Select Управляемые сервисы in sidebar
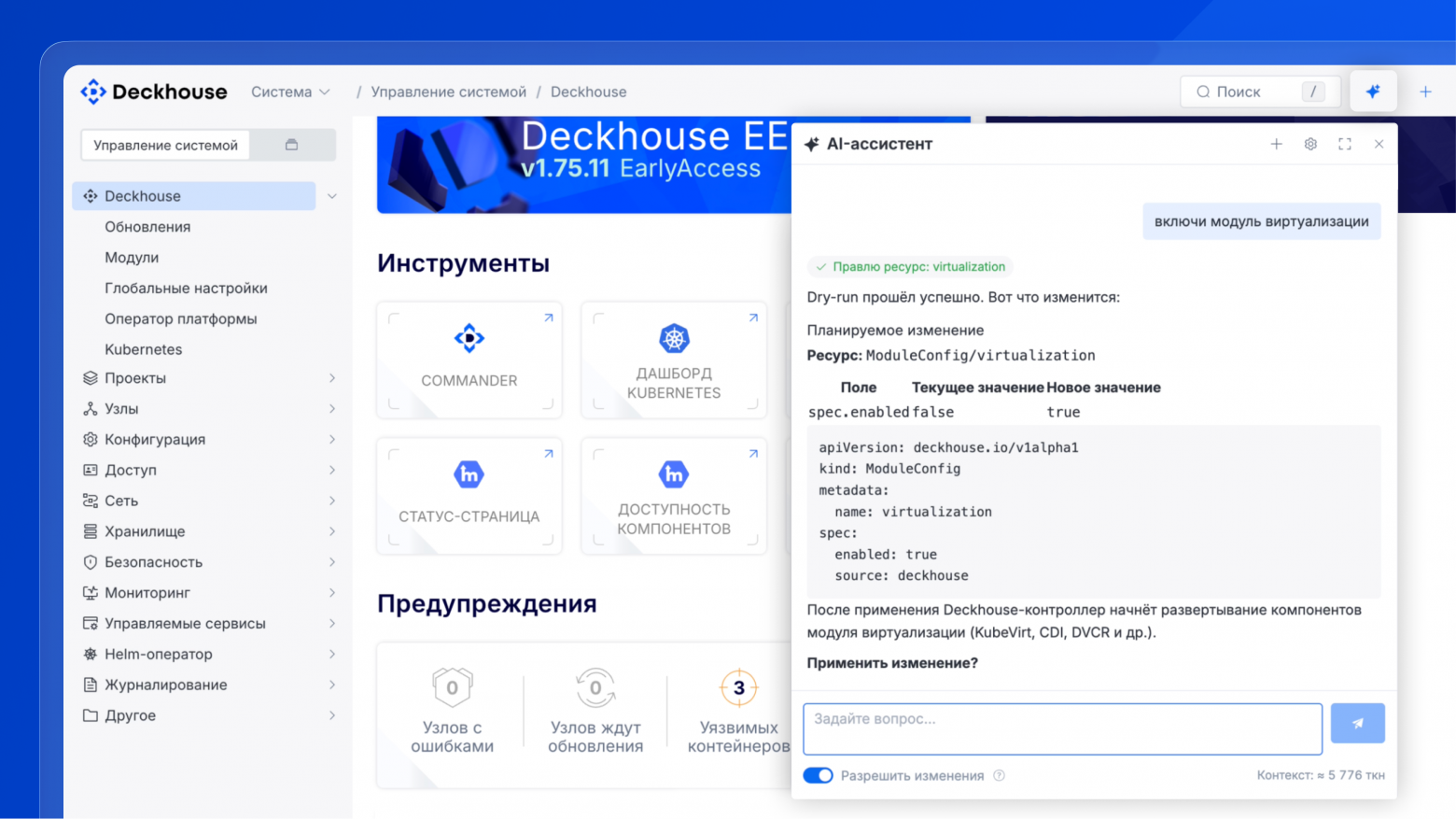Viewport: 1456px width, 819px height. (185, 623)
